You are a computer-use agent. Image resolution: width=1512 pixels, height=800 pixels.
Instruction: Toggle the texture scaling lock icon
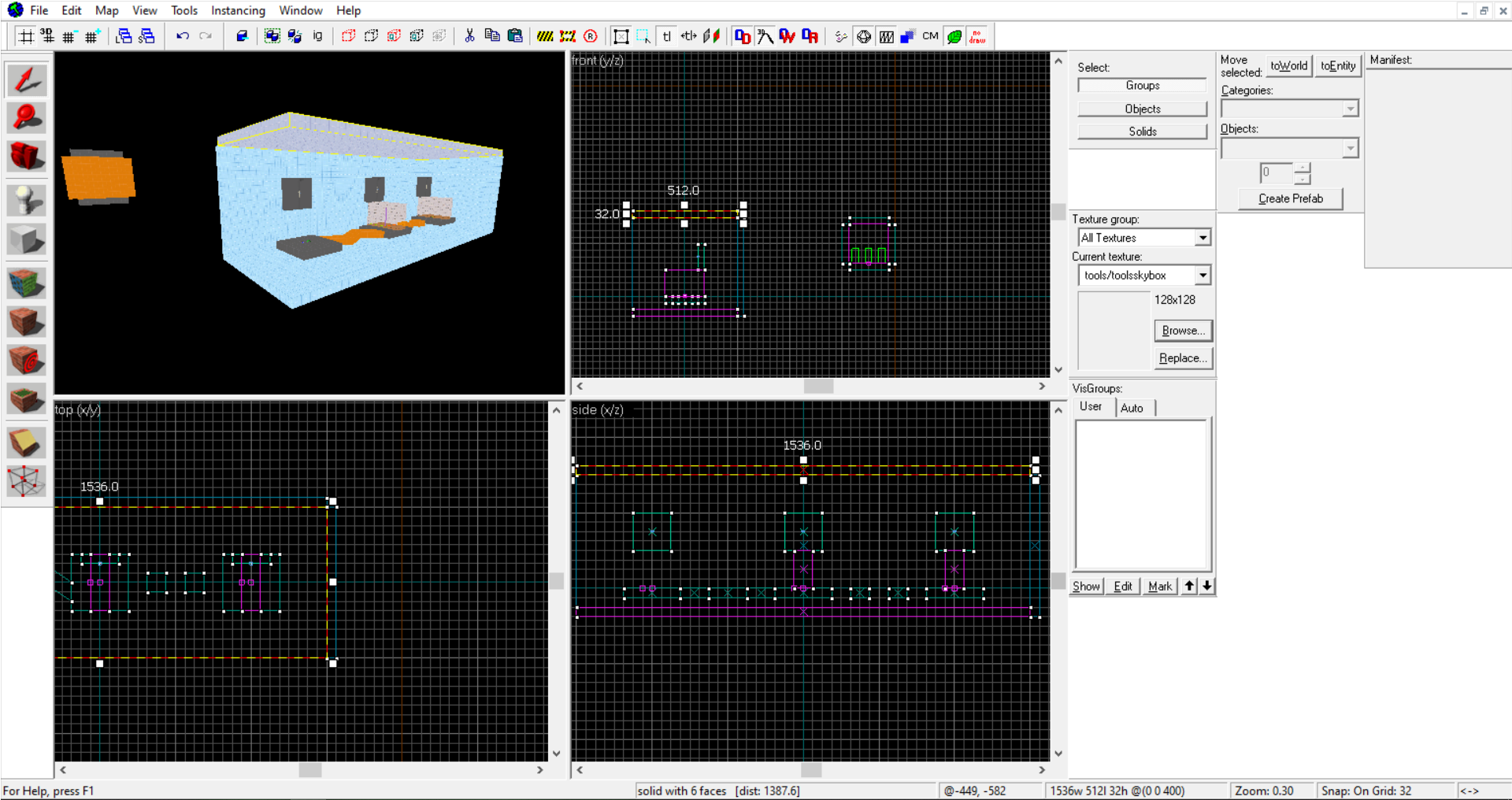click(689, 36)
